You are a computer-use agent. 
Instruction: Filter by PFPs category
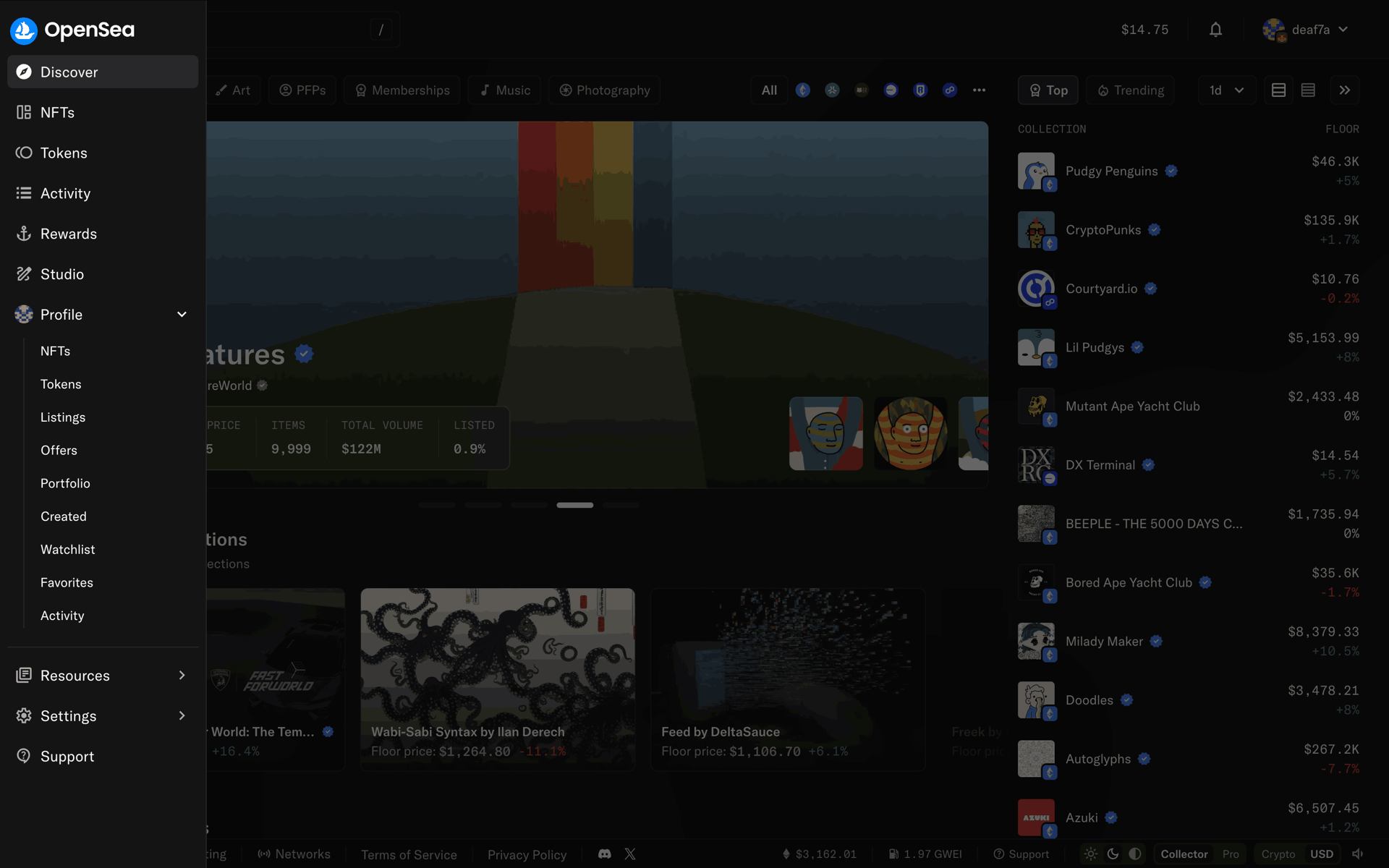click(x=302, y=90)
